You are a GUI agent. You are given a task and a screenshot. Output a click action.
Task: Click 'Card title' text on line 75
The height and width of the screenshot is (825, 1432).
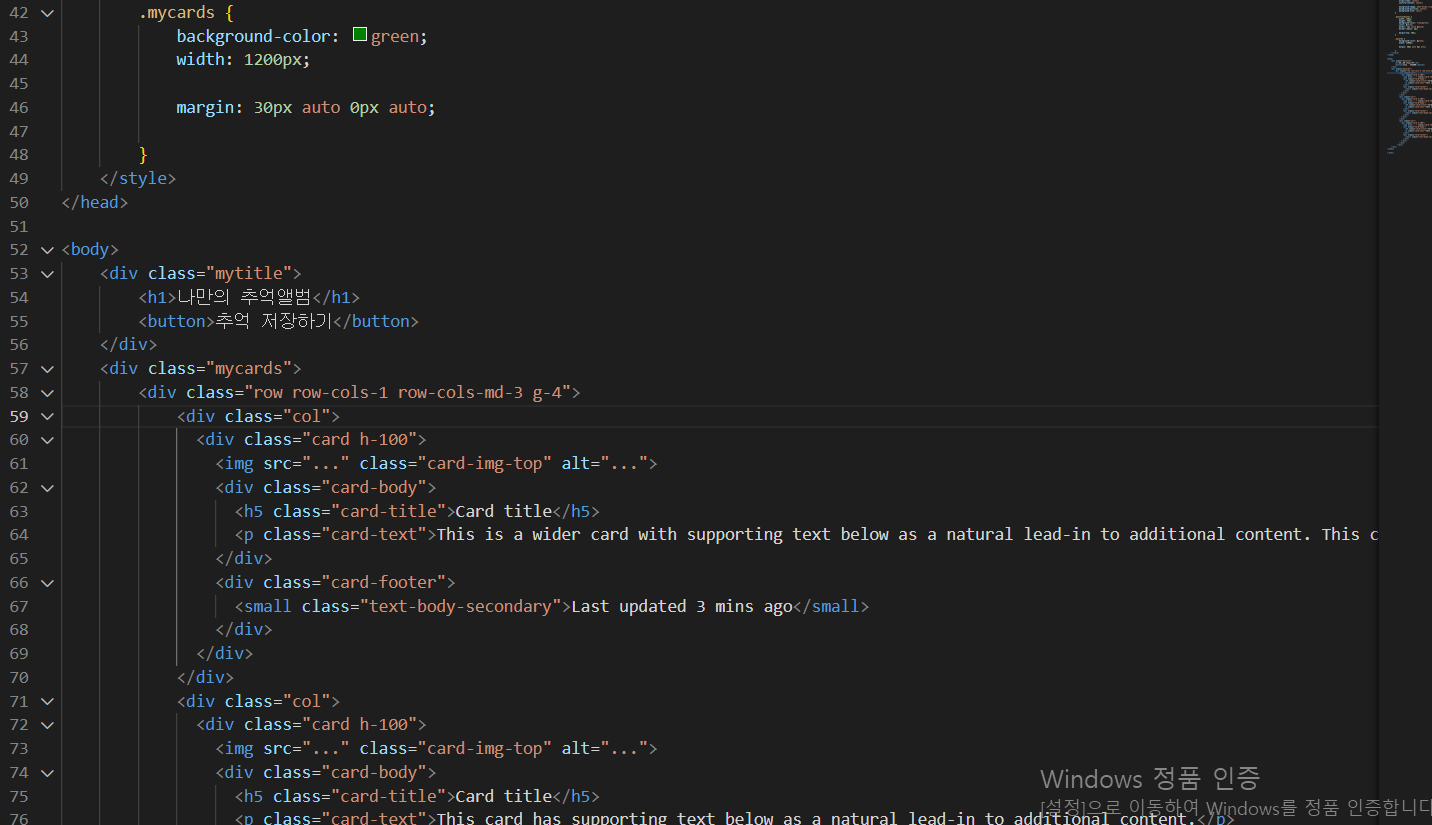tap(504, 796)
